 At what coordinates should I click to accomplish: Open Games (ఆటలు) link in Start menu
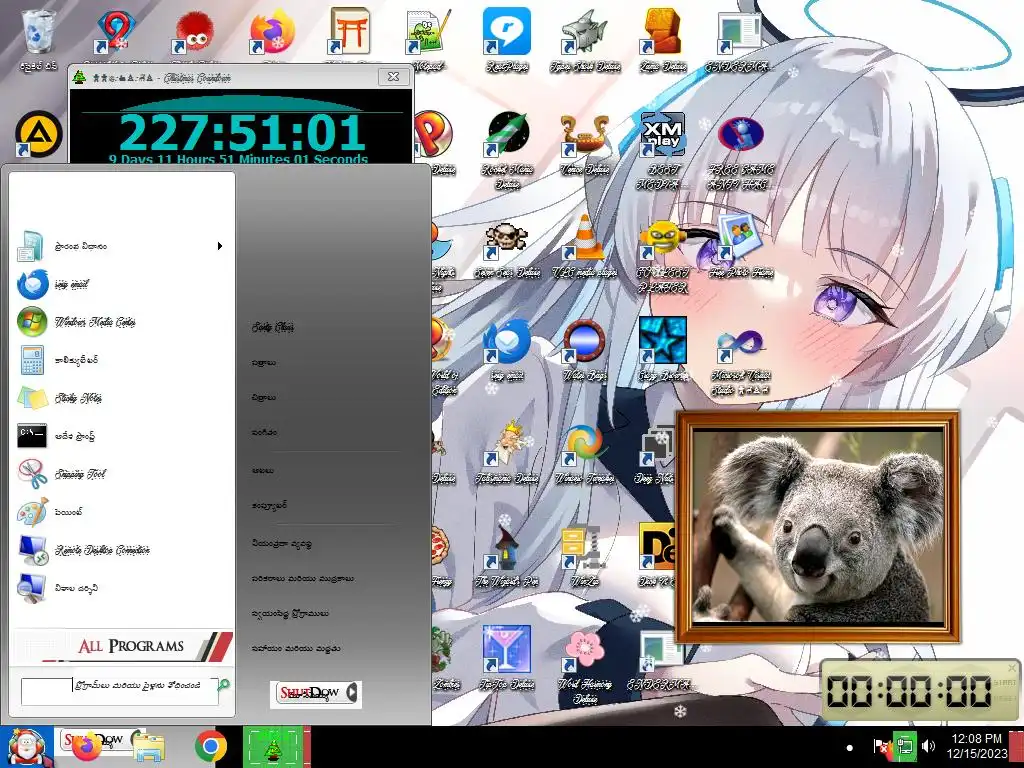[x=263, y=470]
